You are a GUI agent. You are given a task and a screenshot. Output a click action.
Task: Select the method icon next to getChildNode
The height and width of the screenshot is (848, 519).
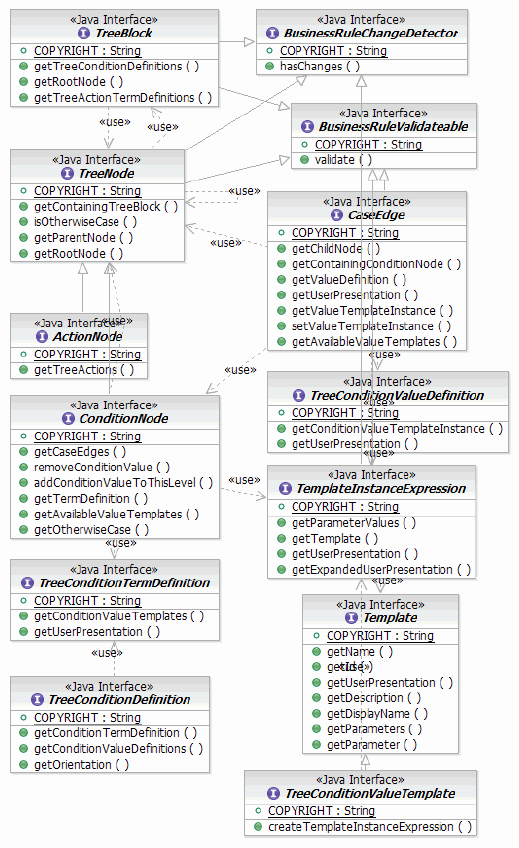tap(281, 249)
